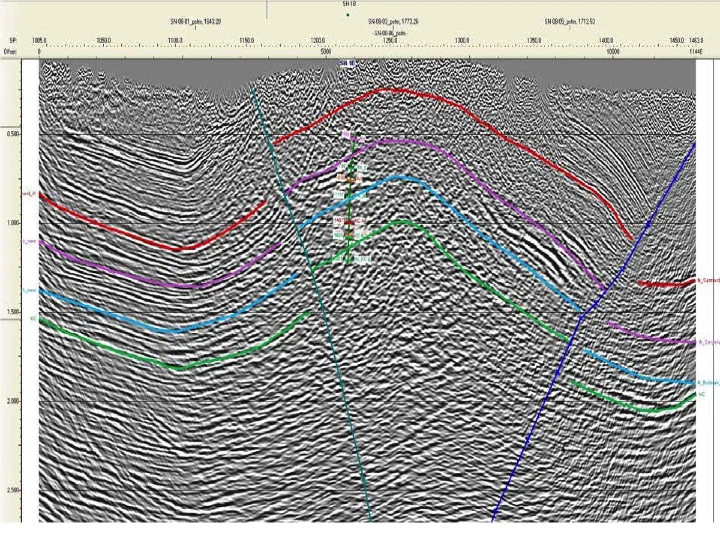Click the red well top marker on SH 1B
The width and height of the screenshot is (720, 540).
coord(349,222)
